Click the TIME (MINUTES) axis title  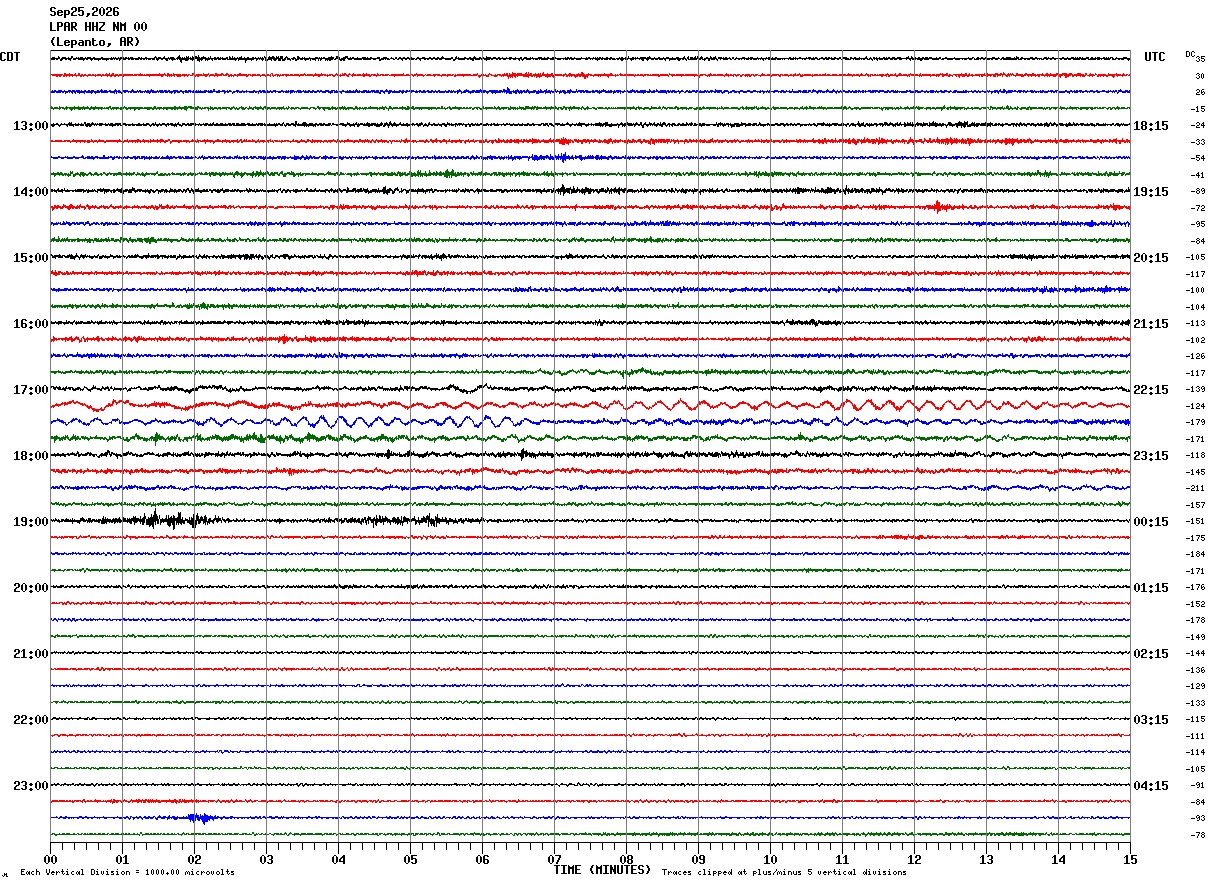pos(602,870)
